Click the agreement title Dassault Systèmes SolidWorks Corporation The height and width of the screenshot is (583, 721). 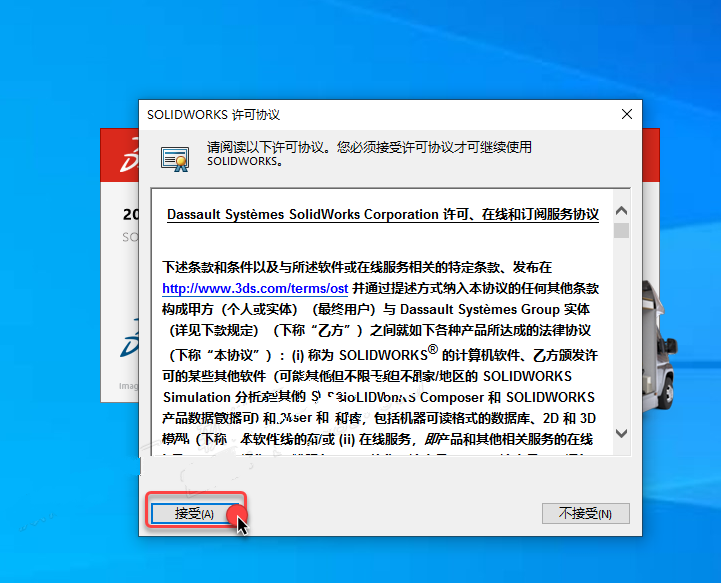pyautogui.click(x=303, y=214)
